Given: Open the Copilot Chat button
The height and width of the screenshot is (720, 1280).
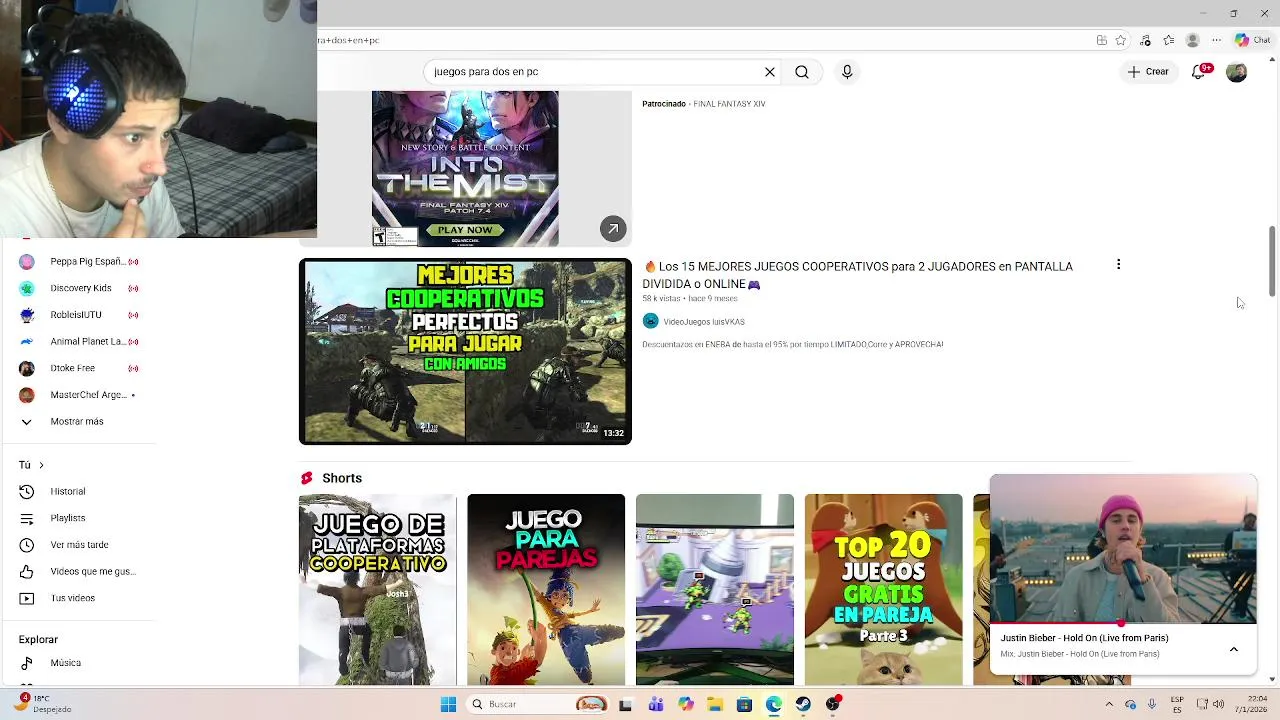Looking at the screenshot, I should (1252, 40).
